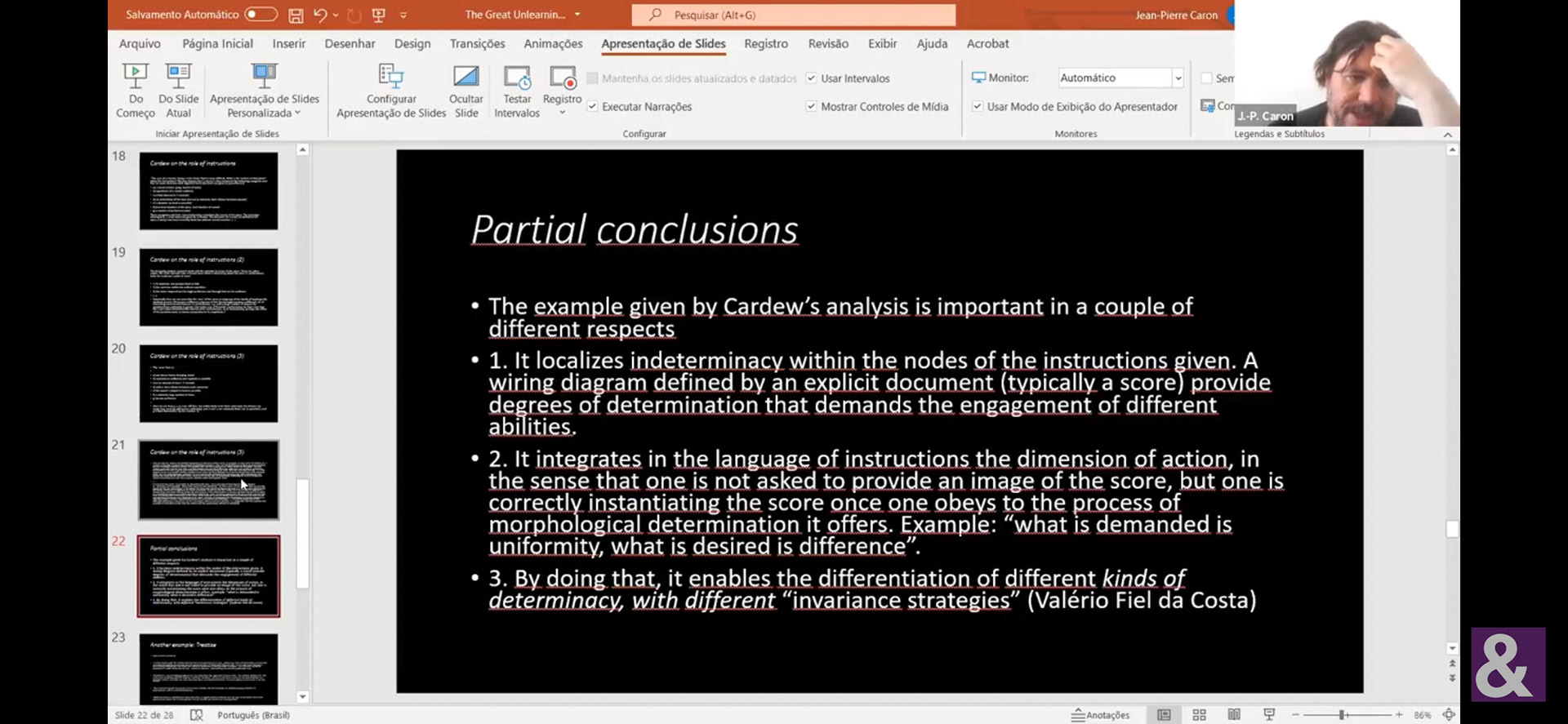The height and width of the screenshot is (724, 1568).
Task: Switch to the Página Inicial tab
Action: (x=217, y=43)
